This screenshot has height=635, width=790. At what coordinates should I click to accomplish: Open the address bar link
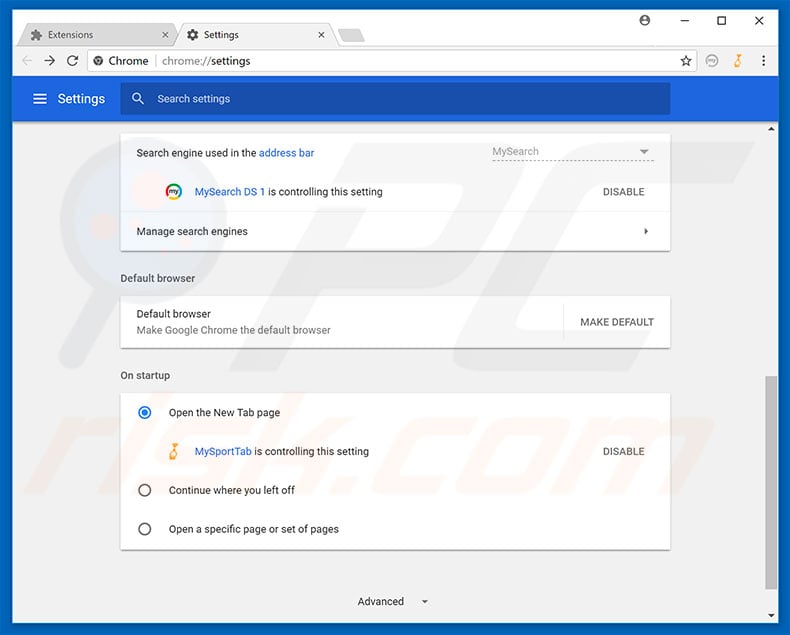286,153
